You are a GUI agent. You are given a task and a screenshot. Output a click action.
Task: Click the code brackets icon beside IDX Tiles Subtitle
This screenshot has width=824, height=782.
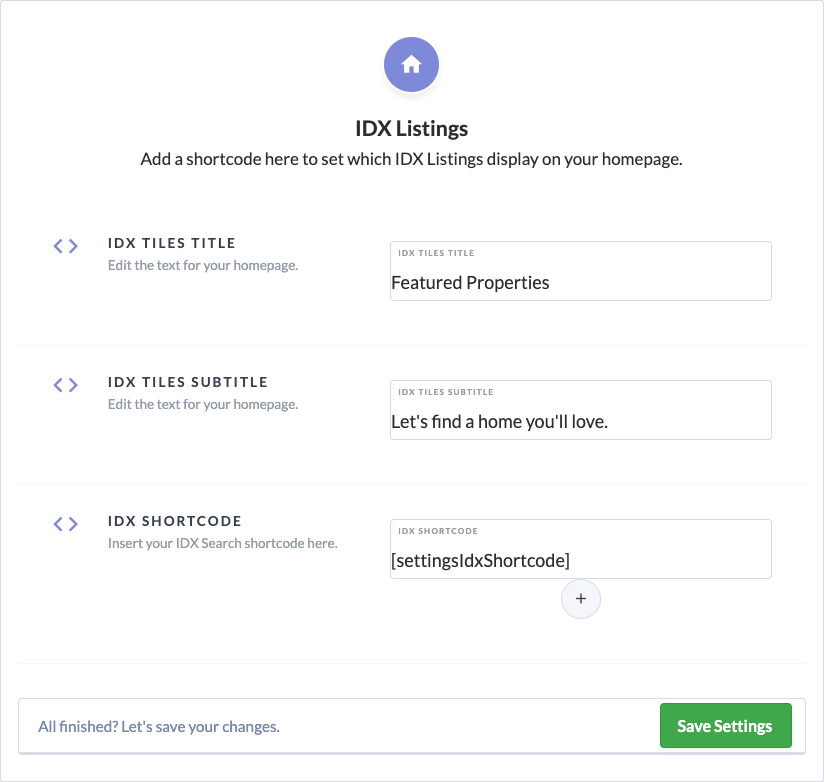(x=66, y=385)
